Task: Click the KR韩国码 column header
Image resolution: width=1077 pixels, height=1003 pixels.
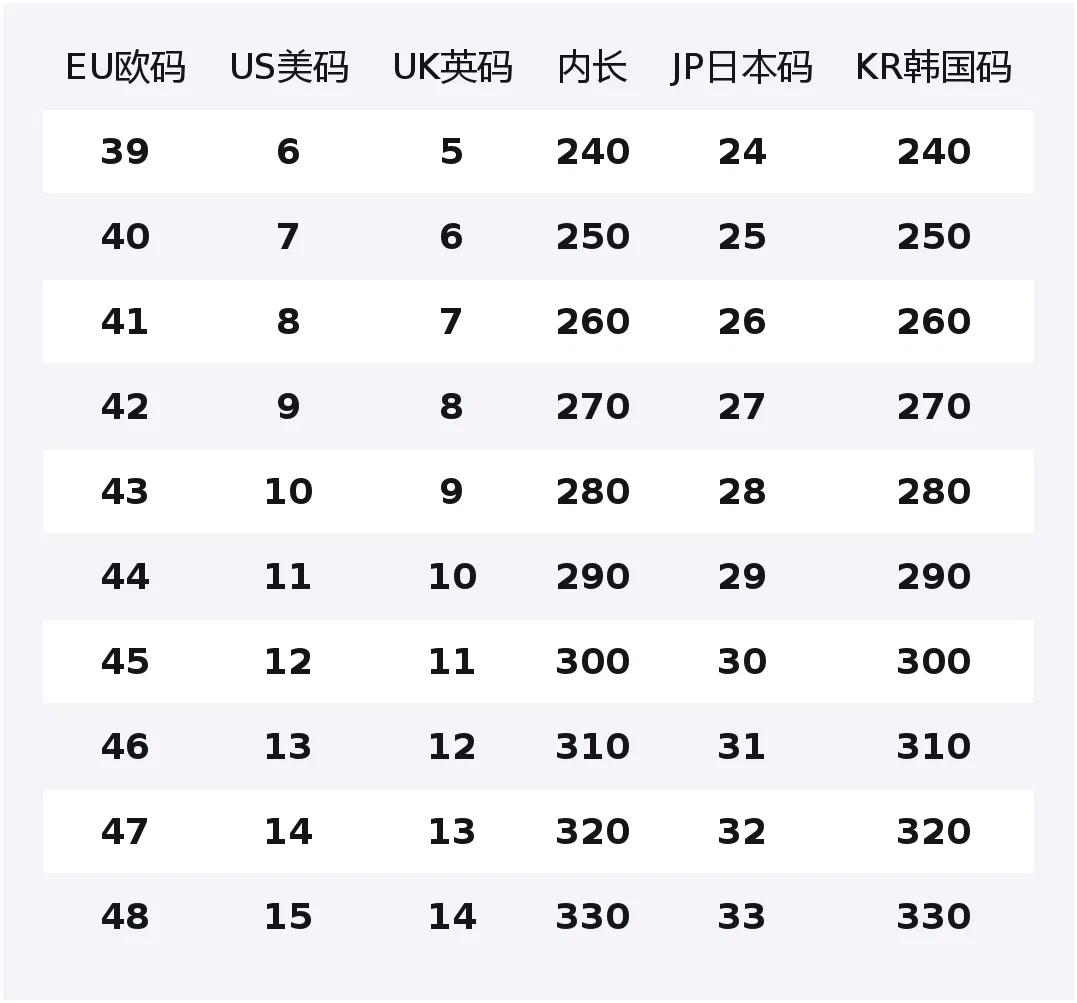Action: coord(933,67)
